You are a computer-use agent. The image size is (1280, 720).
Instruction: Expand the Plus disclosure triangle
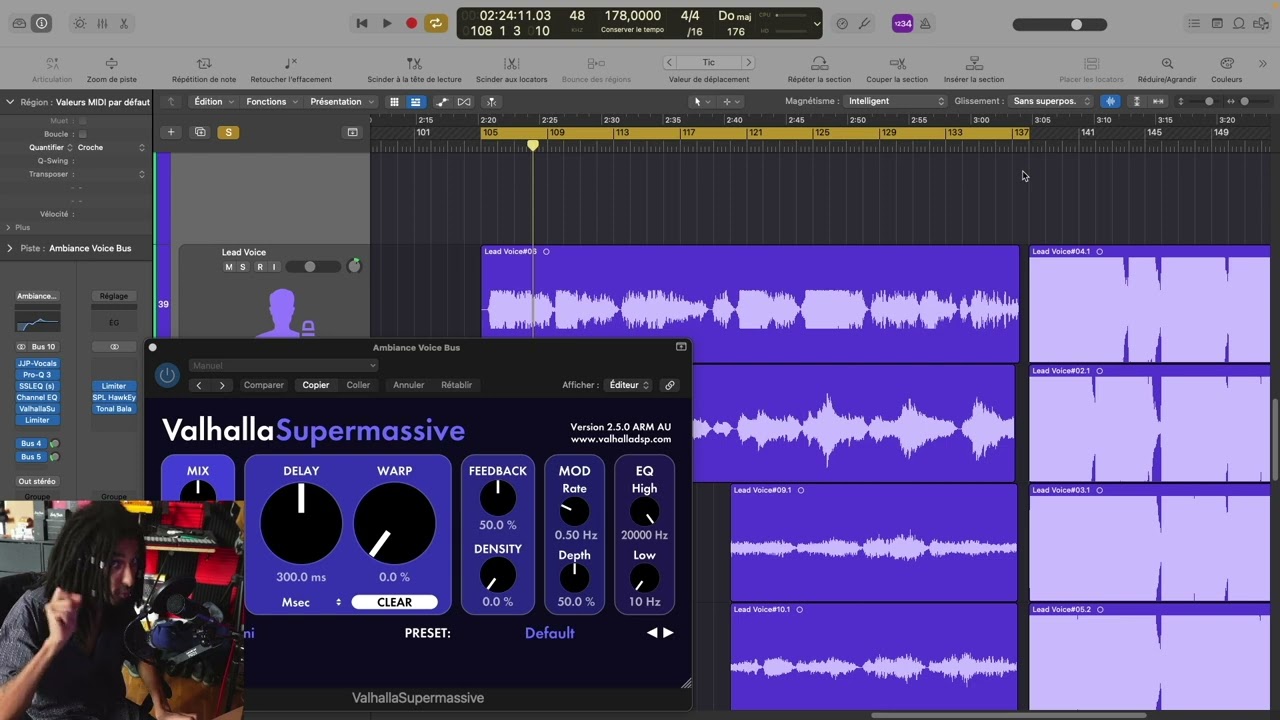coord(8,228)
